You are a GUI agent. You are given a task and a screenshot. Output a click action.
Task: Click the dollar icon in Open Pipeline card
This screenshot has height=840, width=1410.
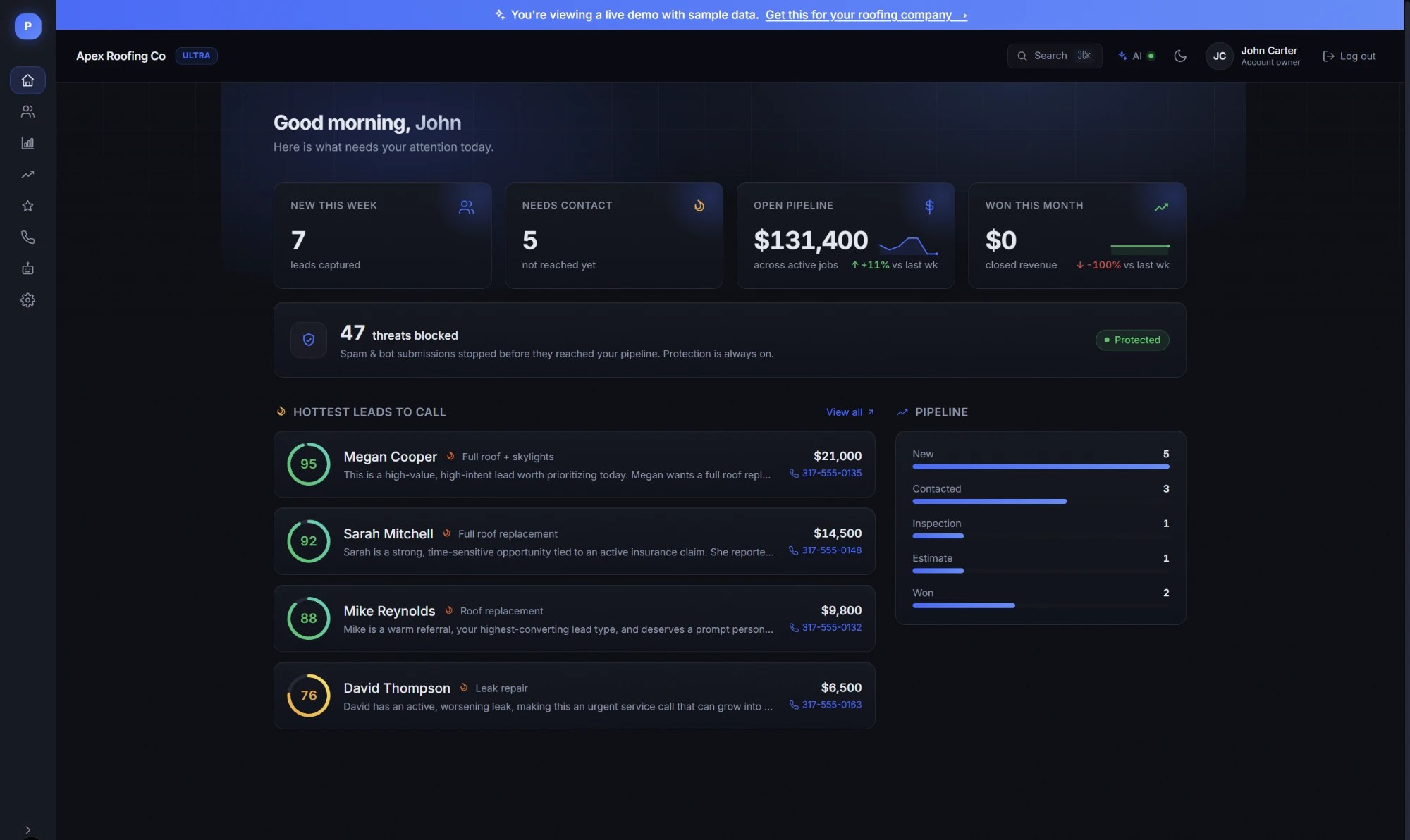point(929,206)
